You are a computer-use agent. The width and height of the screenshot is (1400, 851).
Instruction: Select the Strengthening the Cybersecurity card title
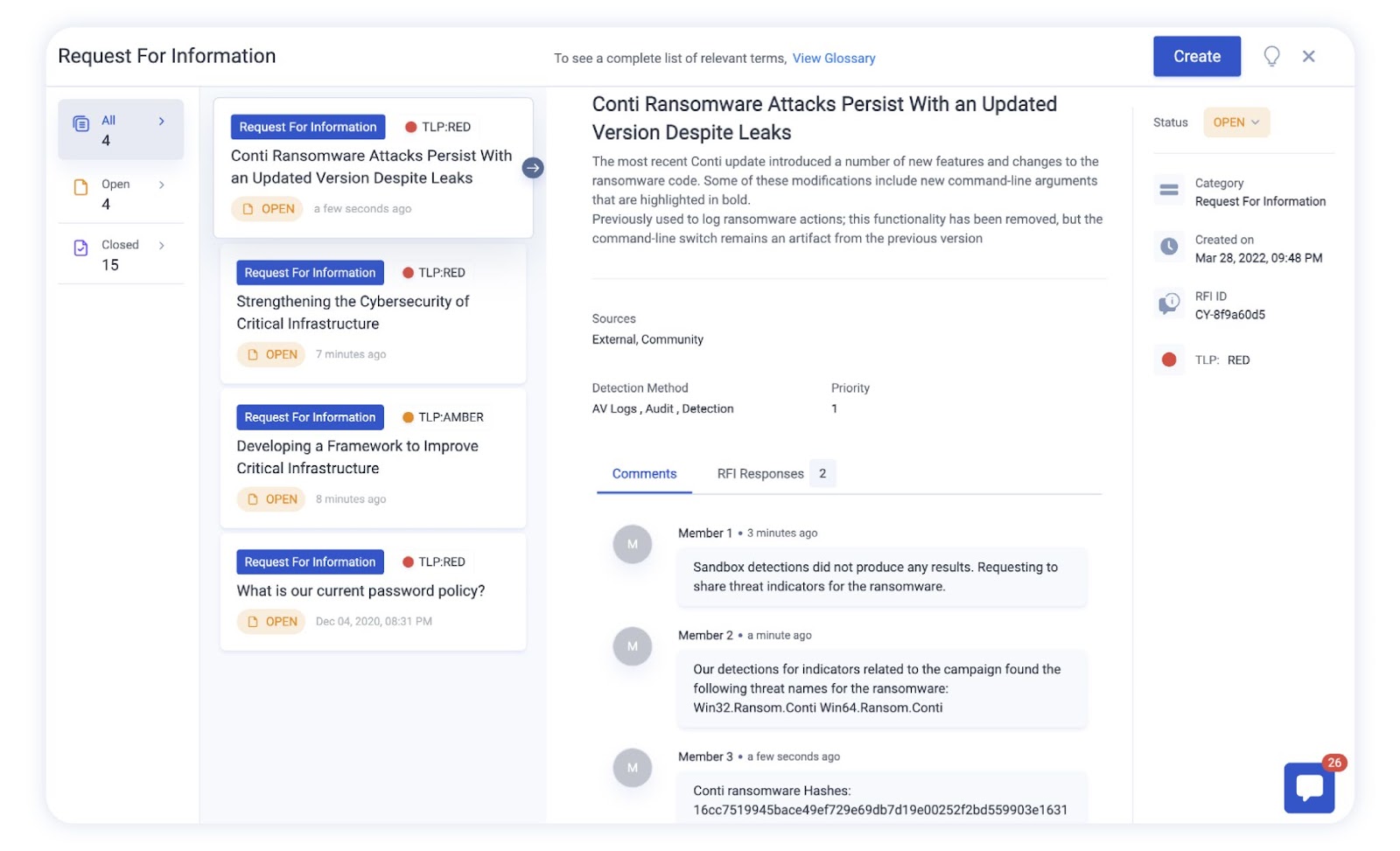pos(353,312)
